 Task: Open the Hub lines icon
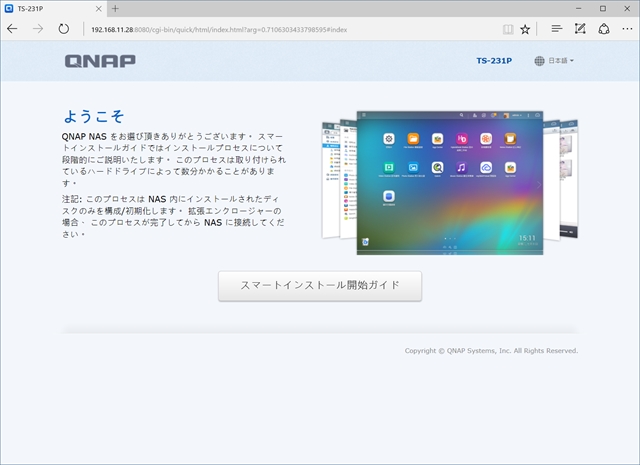tap(557, 29)
